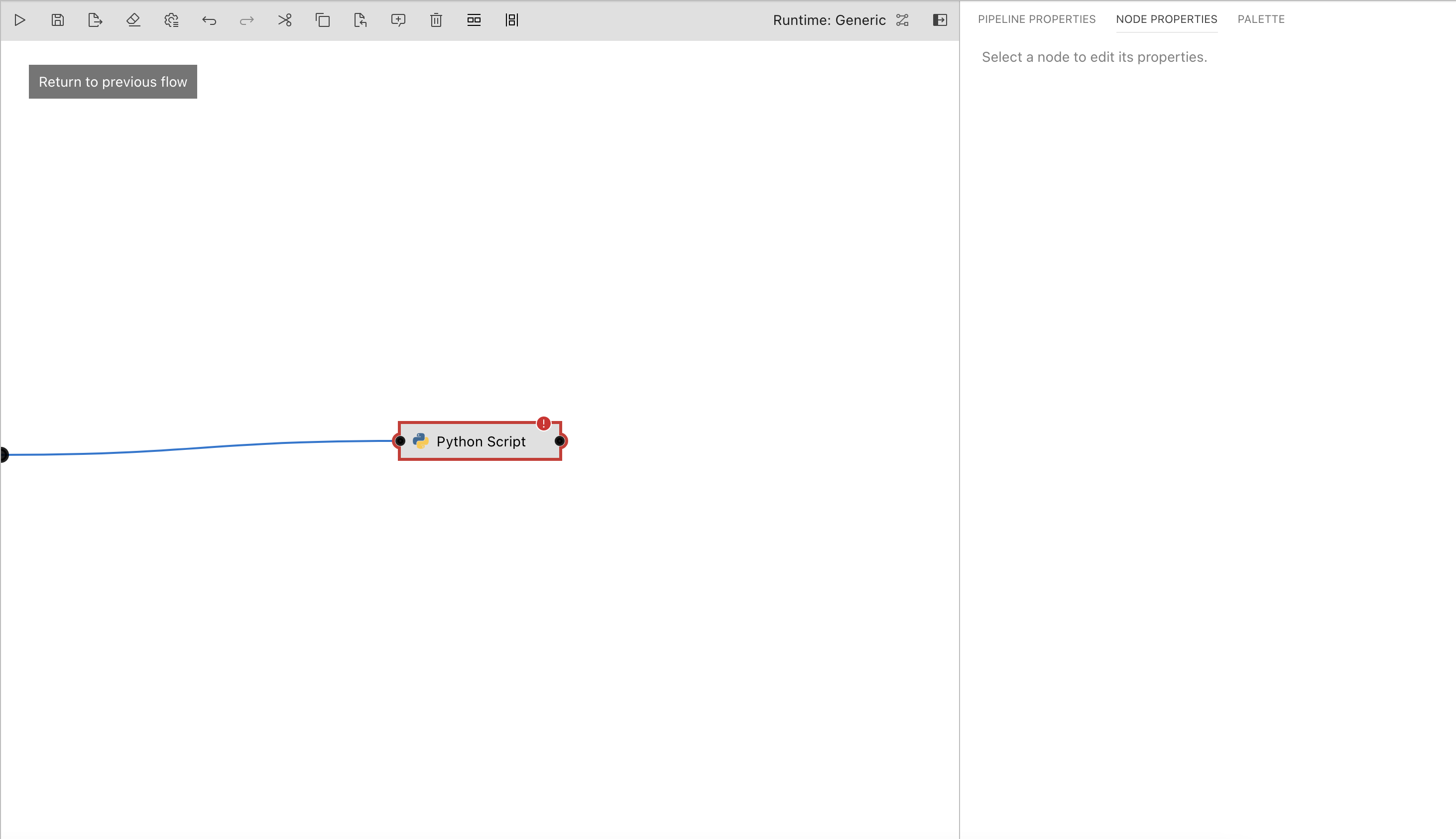
Task: Run the pipeline with the play icon
Action: [x=19, y=20]
